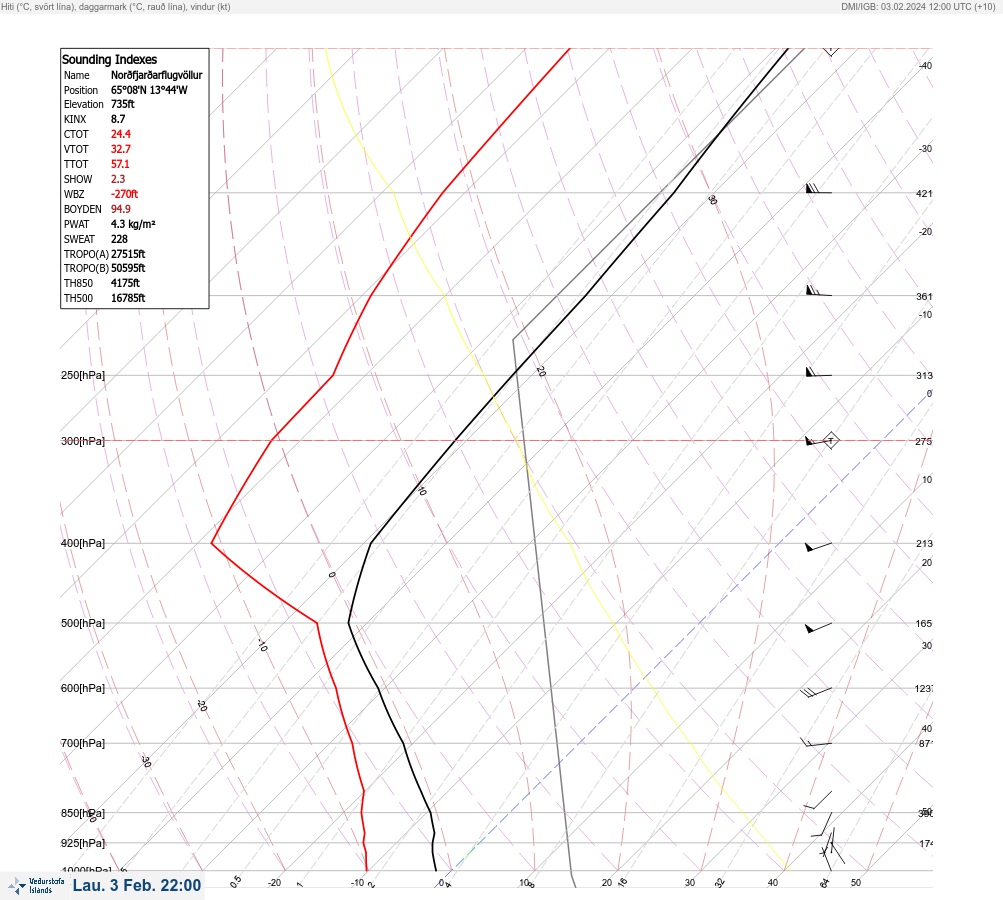Click the elevation value 735ft
The height and width of the screenshot is (900, 1003).
(123, 104)
